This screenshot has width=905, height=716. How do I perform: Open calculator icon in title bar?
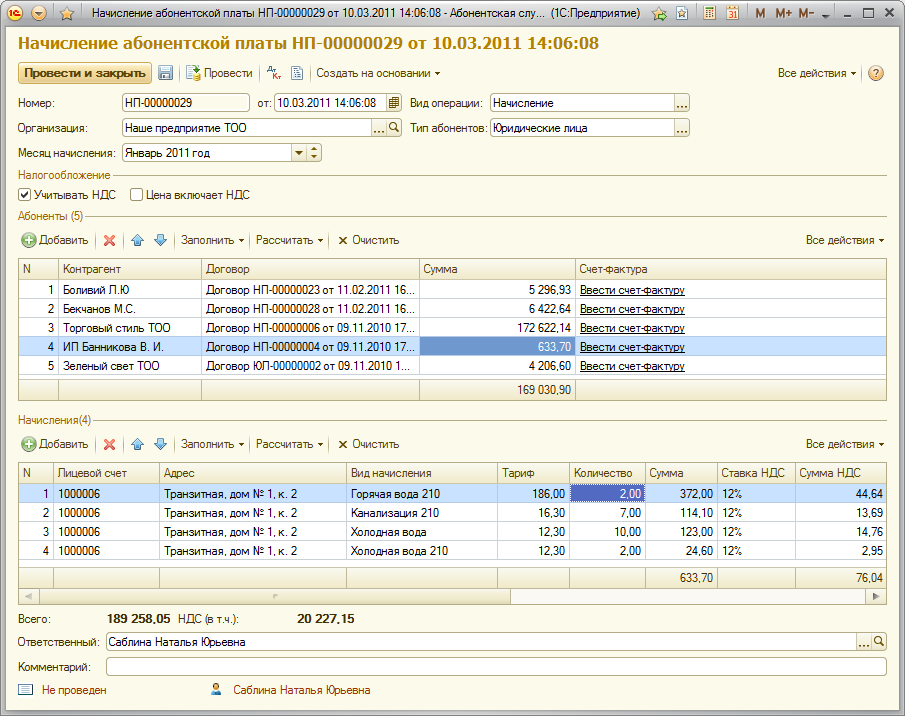pyautogui.click(x=709, y=14)
